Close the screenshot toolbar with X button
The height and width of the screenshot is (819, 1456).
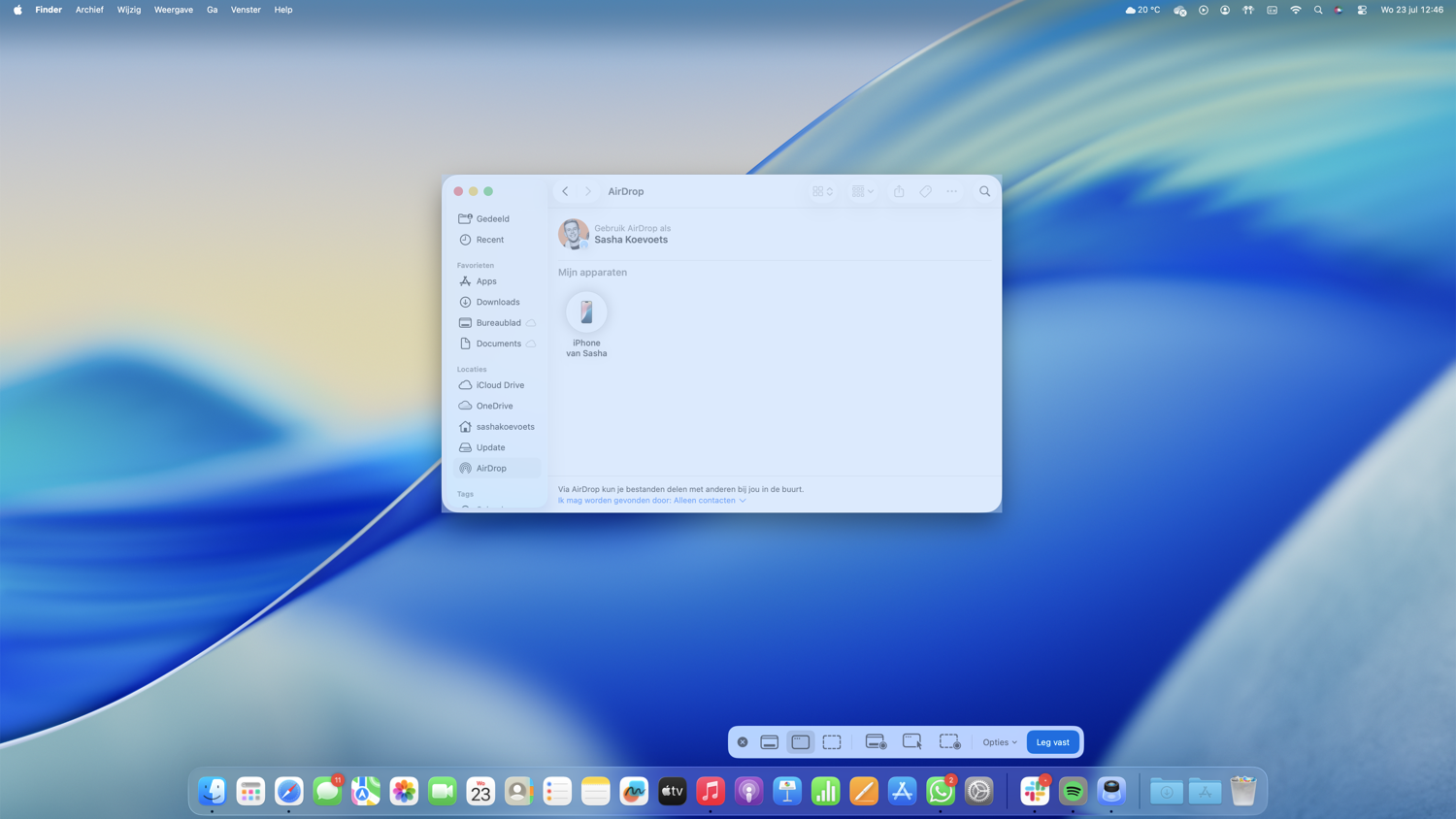tap(743, 742)
